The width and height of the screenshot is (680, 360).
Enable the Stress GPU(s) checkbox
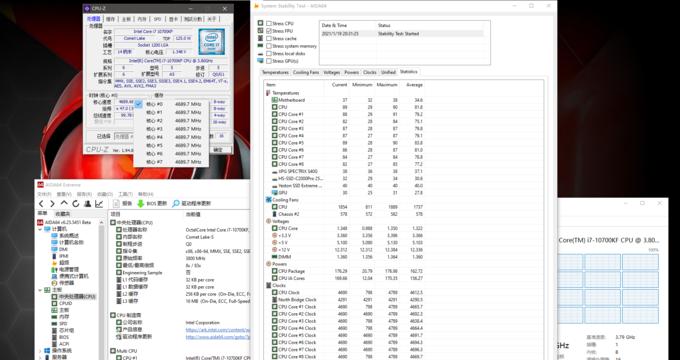[x=269, y=61]
